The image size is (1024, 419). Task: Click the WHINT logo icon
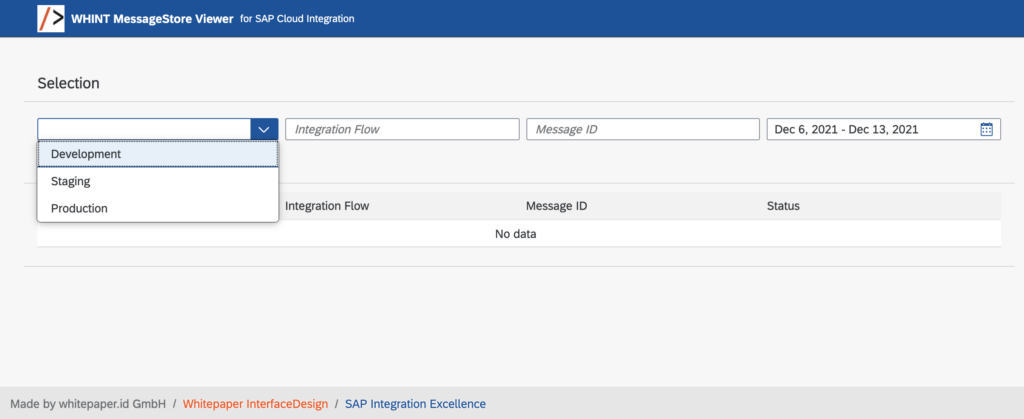[51, 18]
